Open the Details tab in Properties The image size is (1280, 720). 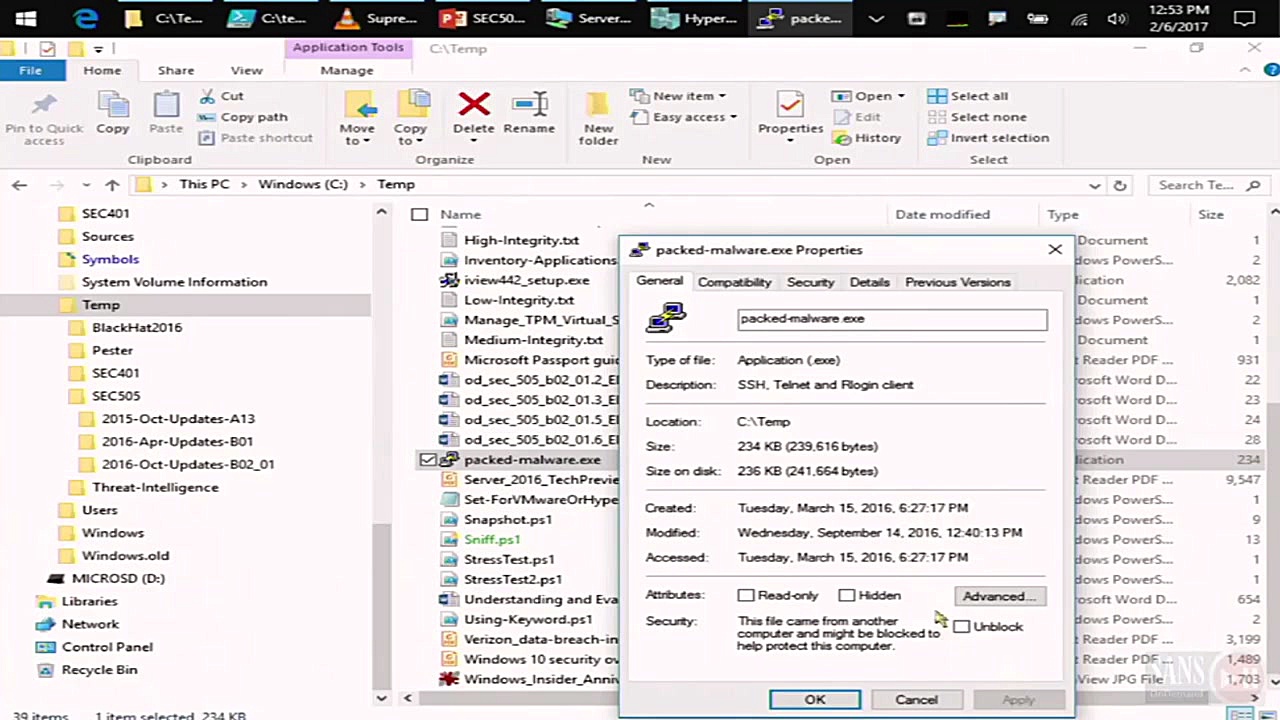point(869,283)
